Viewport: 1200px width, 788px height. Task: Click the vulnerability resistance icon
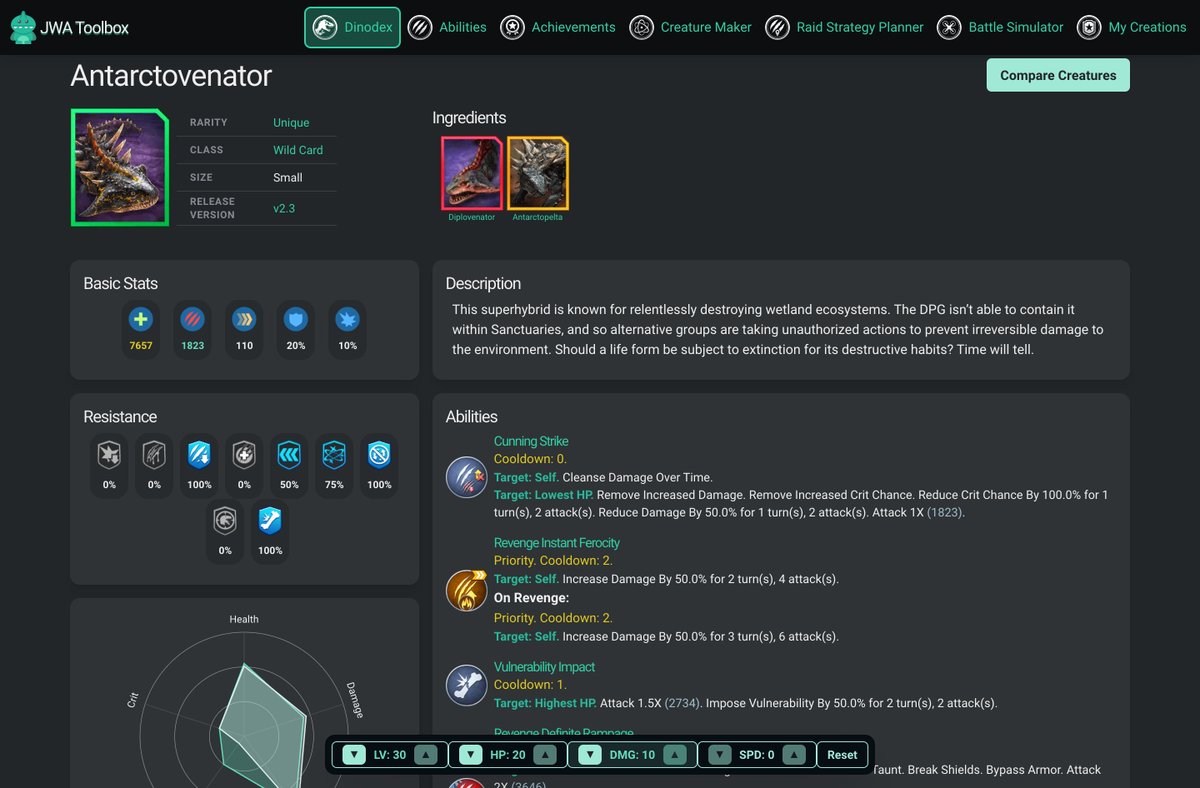pyautogui.click(x=270, y=522)
